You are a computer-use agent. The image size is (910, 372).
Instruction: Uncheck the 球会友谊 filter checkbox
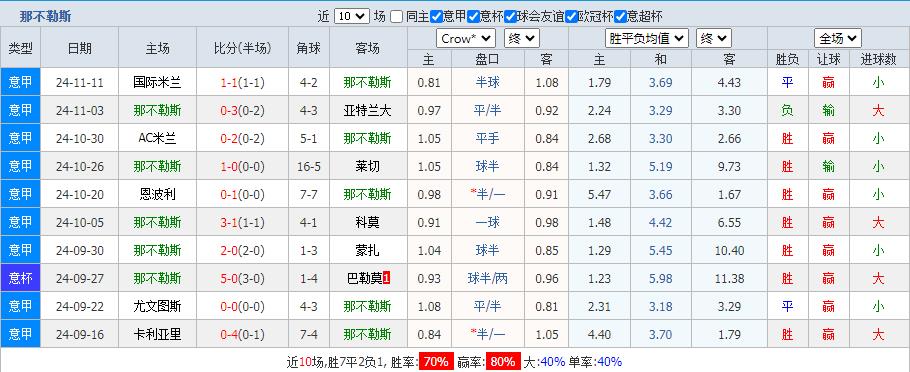click(511, 17)
